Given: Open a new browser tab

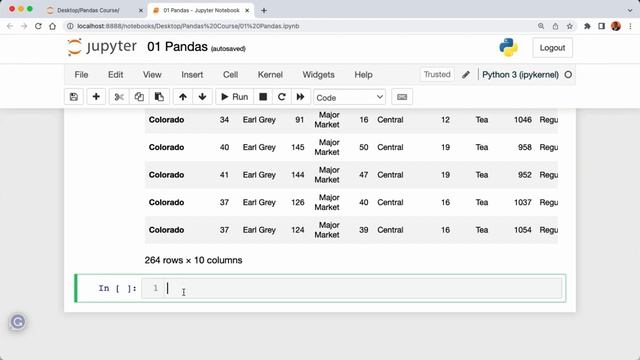Looking at the screenshot, I should click(264, 11).
